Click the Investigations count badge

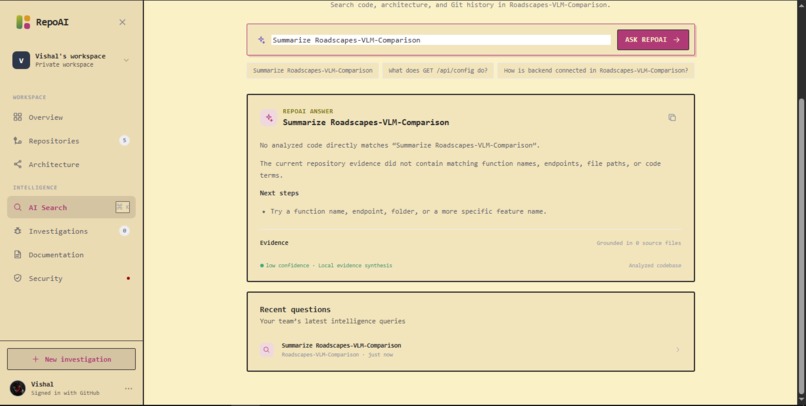click(124, 231)
